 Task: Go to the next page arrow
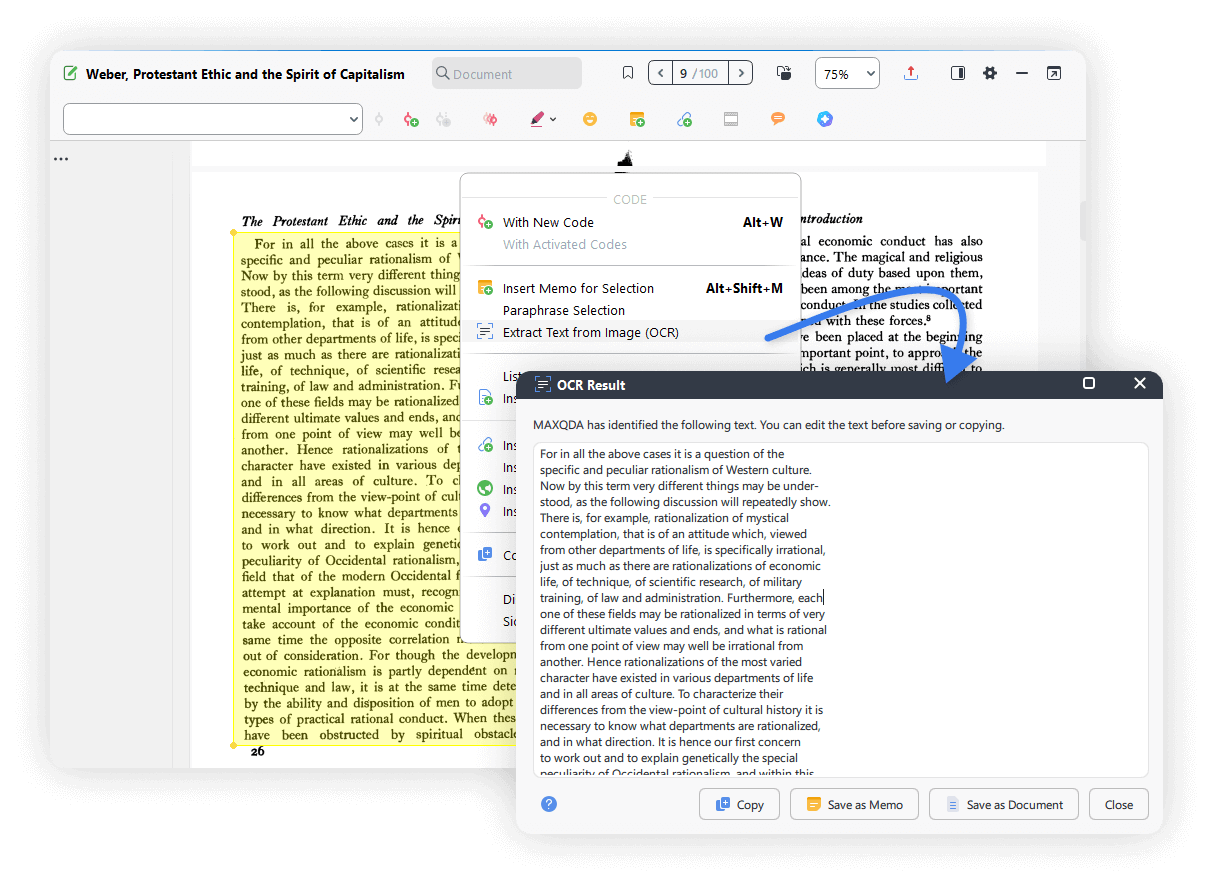pos(740,73)
